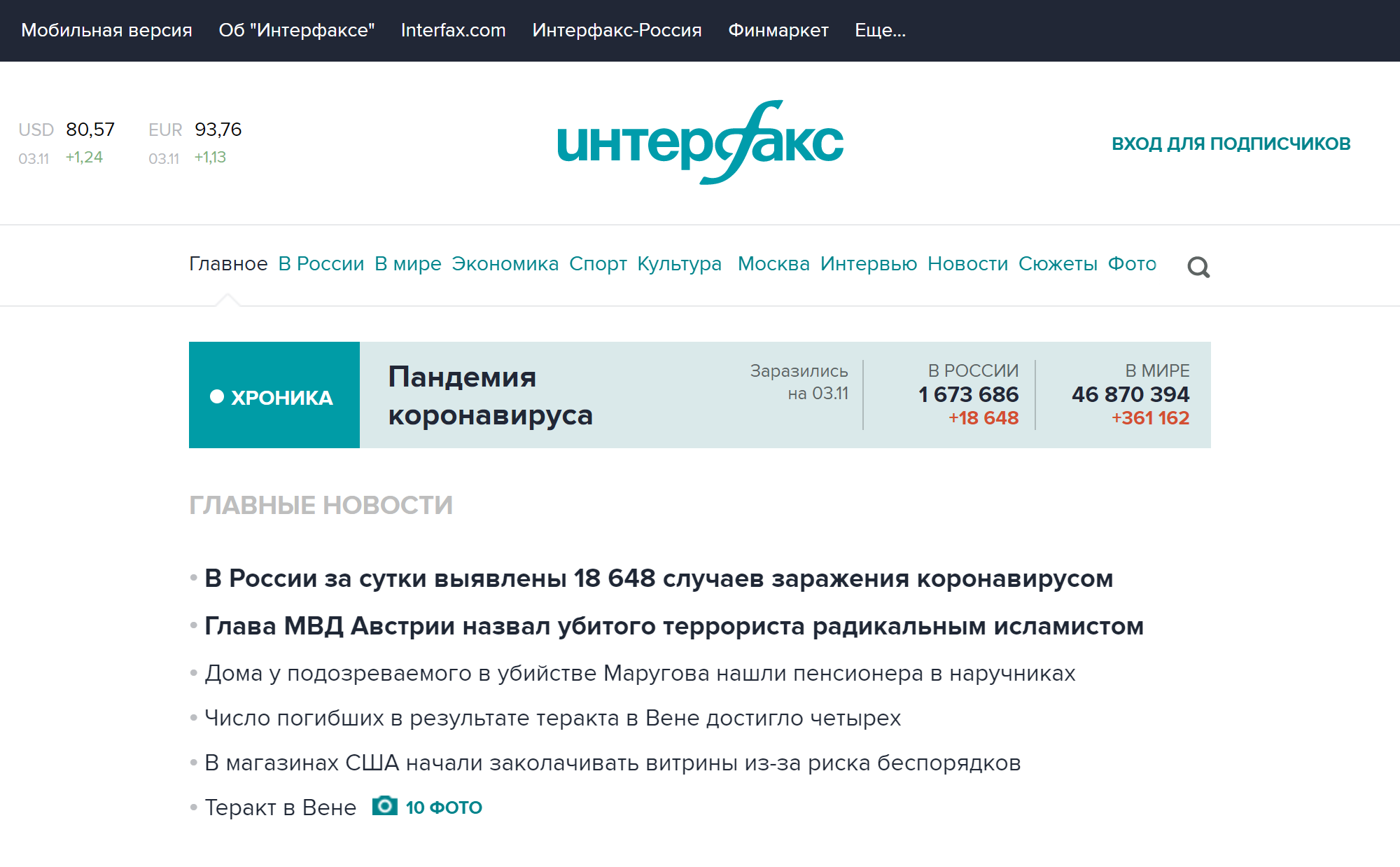Open Пандемия коронавируса headline

click(x=490, y=396)
